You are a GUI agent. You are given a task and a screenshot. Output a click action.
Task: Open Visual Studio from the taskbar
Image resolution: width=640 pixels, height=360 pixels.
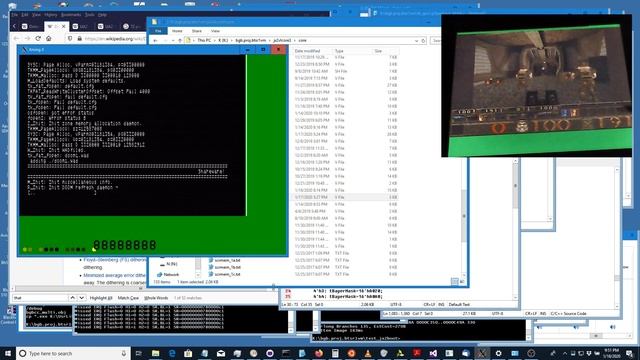click(433, 353)
